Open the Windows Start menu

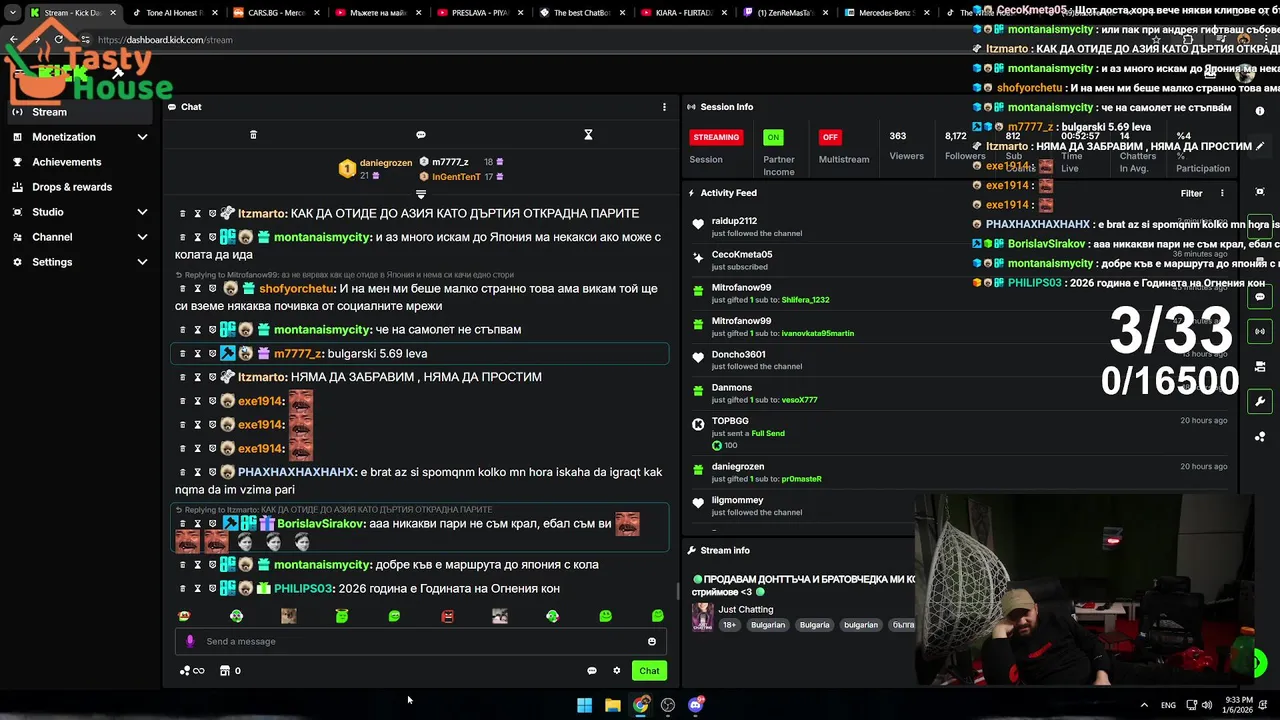coord(584,705)
